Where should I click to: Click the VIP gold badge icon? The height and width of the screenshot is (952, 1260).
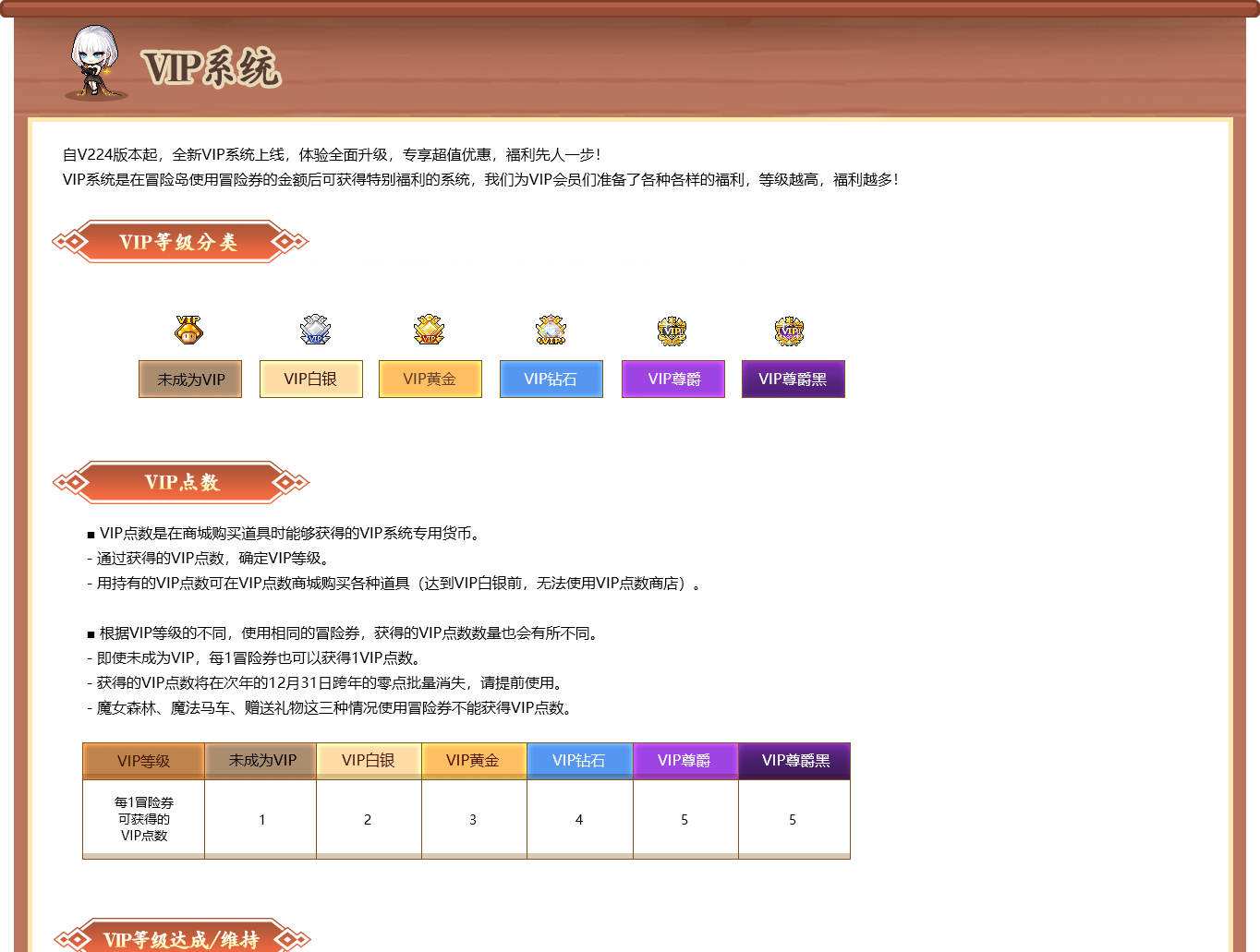pos(429,330)
